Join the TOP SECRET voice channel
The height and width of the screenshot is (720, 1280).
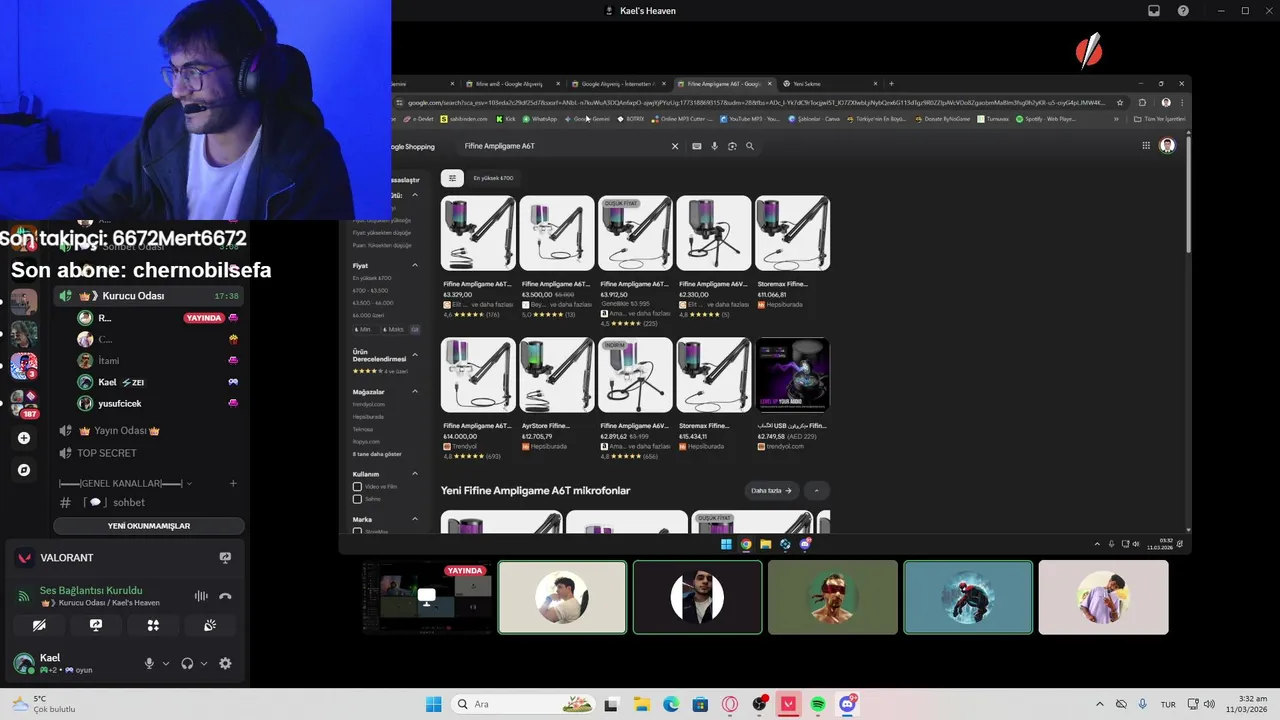(x=107, y=453)
